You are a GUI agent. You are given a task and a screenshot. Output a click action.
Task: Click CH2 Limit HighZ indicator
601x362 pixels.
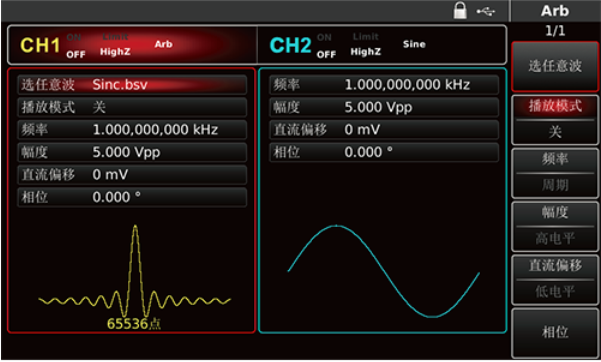point(366,44)
